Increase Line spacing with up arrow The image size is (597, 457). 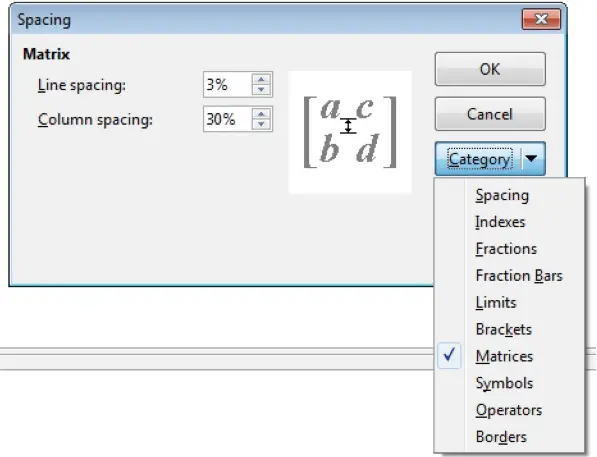[x=261, y=79]
